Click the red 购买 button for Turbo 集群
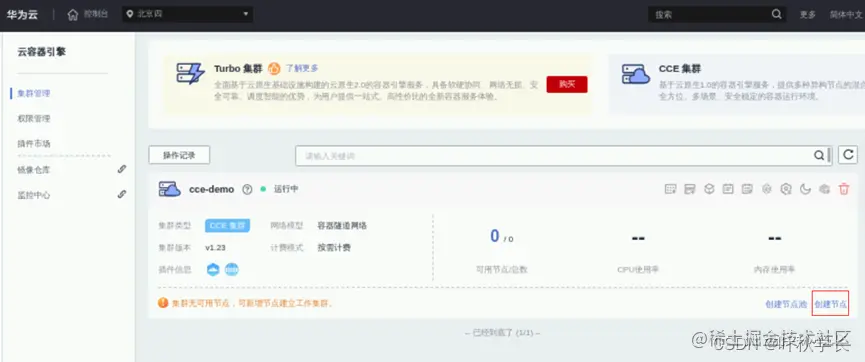 567,84
